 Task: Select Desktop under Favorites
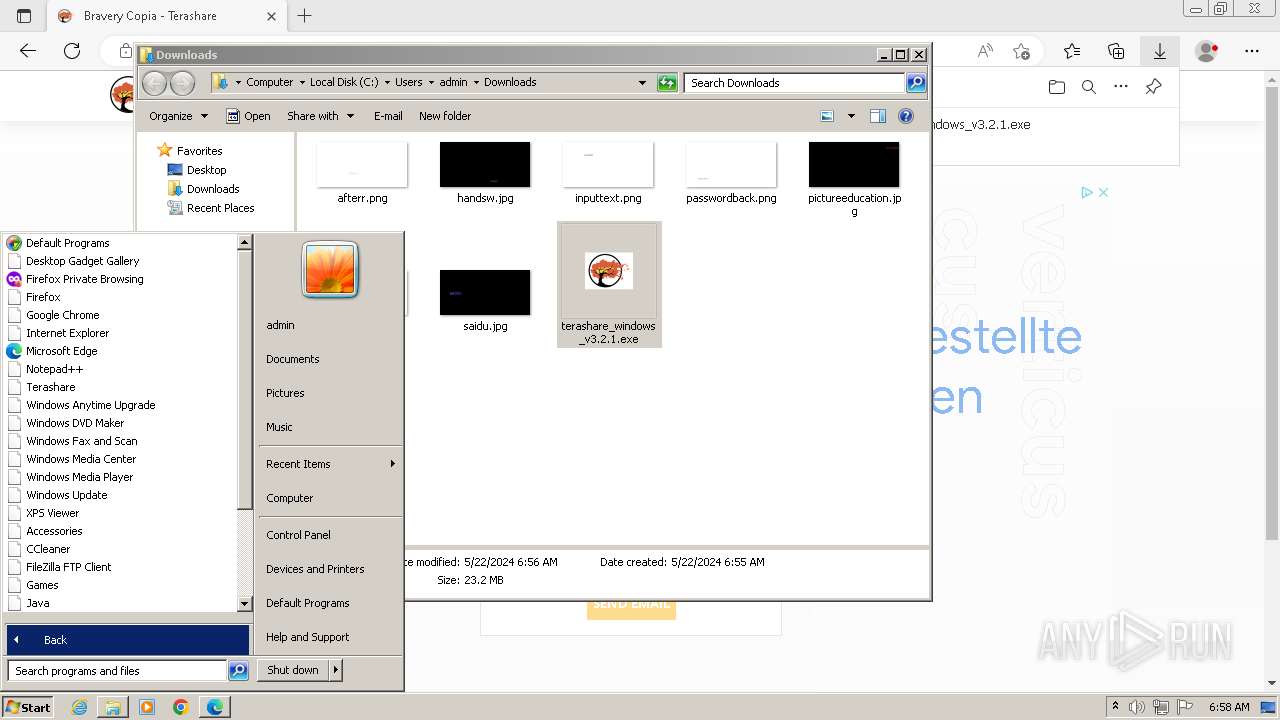[207, 170]
